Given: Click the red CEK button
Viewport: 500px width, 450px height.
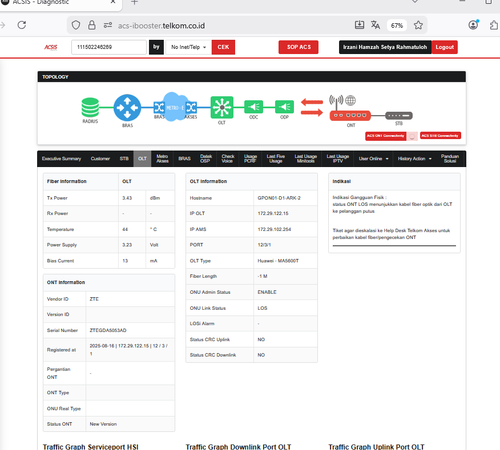Looking at the screenshot, I should [x=223, y=47].
